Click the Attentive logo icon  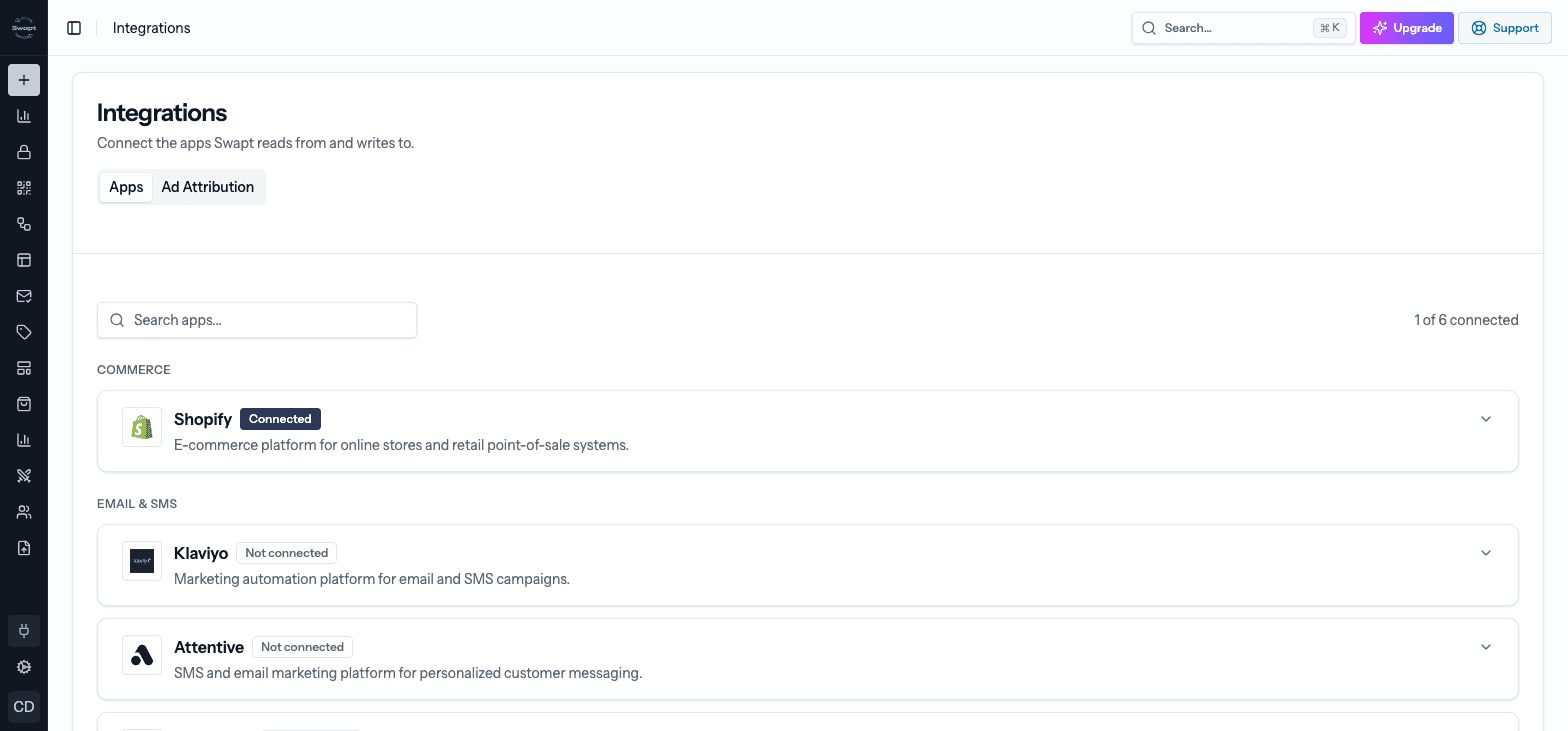(142, 655)
